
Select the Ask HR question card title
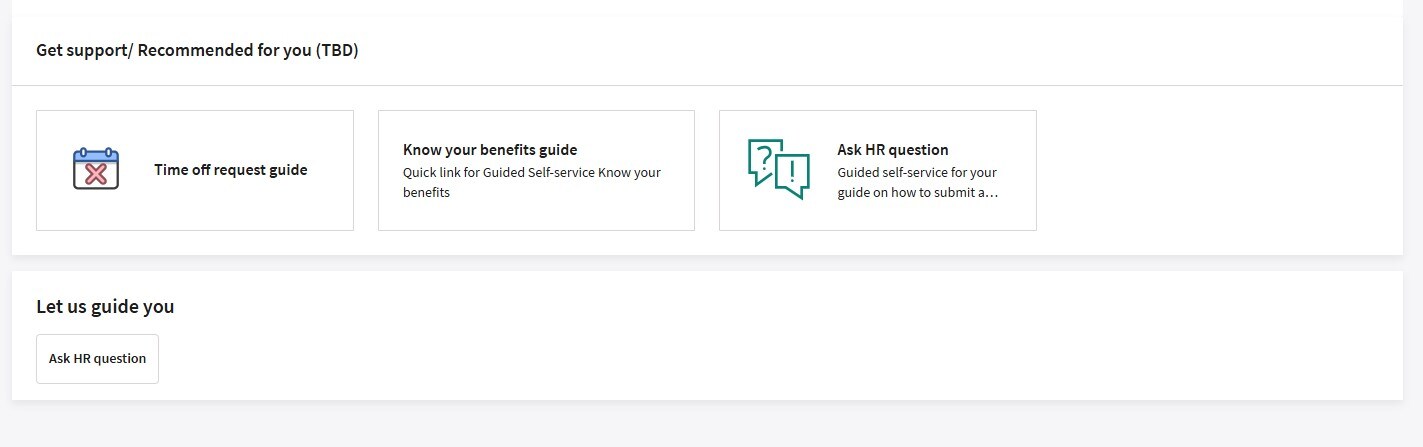[x=893, y=150]
